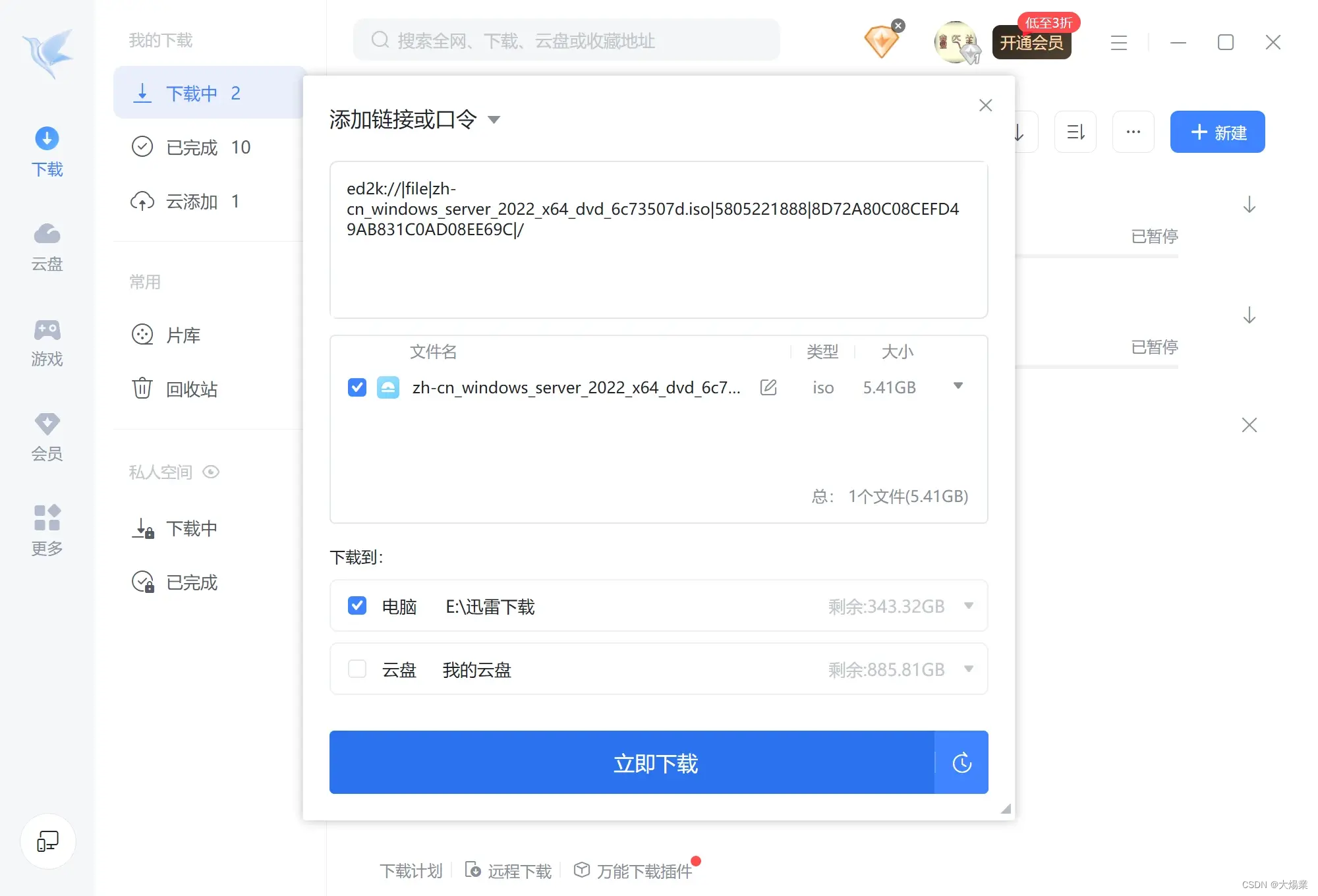Toggle 私人空间 visibility eye icon
Viewport: 1318px width, 896px height.
[x=211, y=472]
